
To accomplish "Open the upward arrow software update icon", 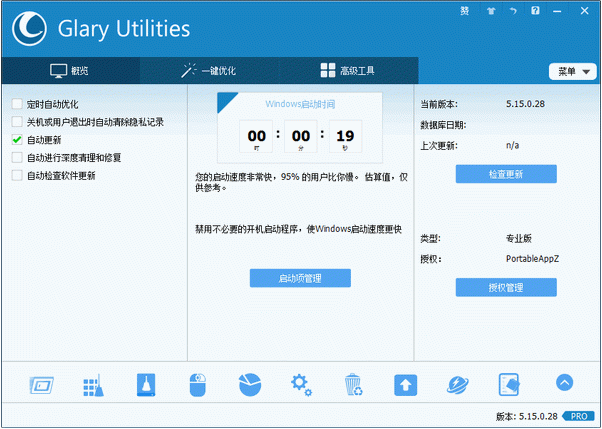I will click(x=405, y=384).
